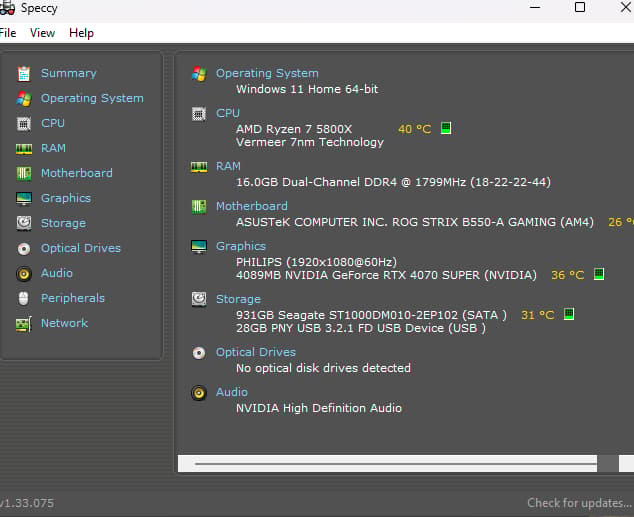Click the NVIDIA High Definition Audio text
634x517 pixels.
319,408
